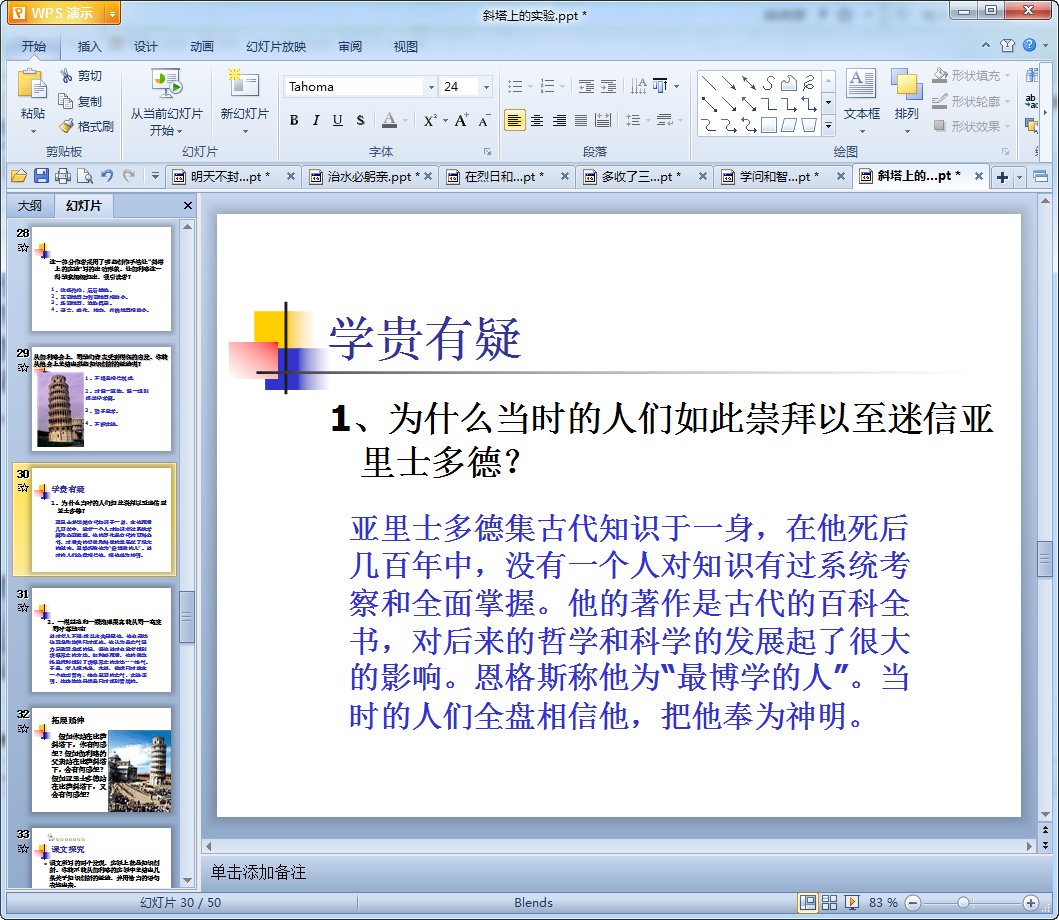Screen dimensions: 1059x920
Task: Open the Arrange (排列) menu
Action: [x=906, y=101]
